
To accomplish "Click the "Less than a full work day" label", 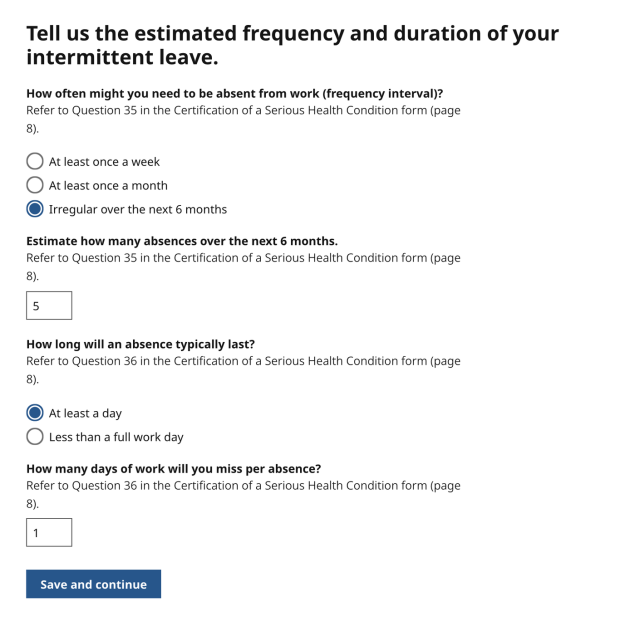I will pos(116,437).
